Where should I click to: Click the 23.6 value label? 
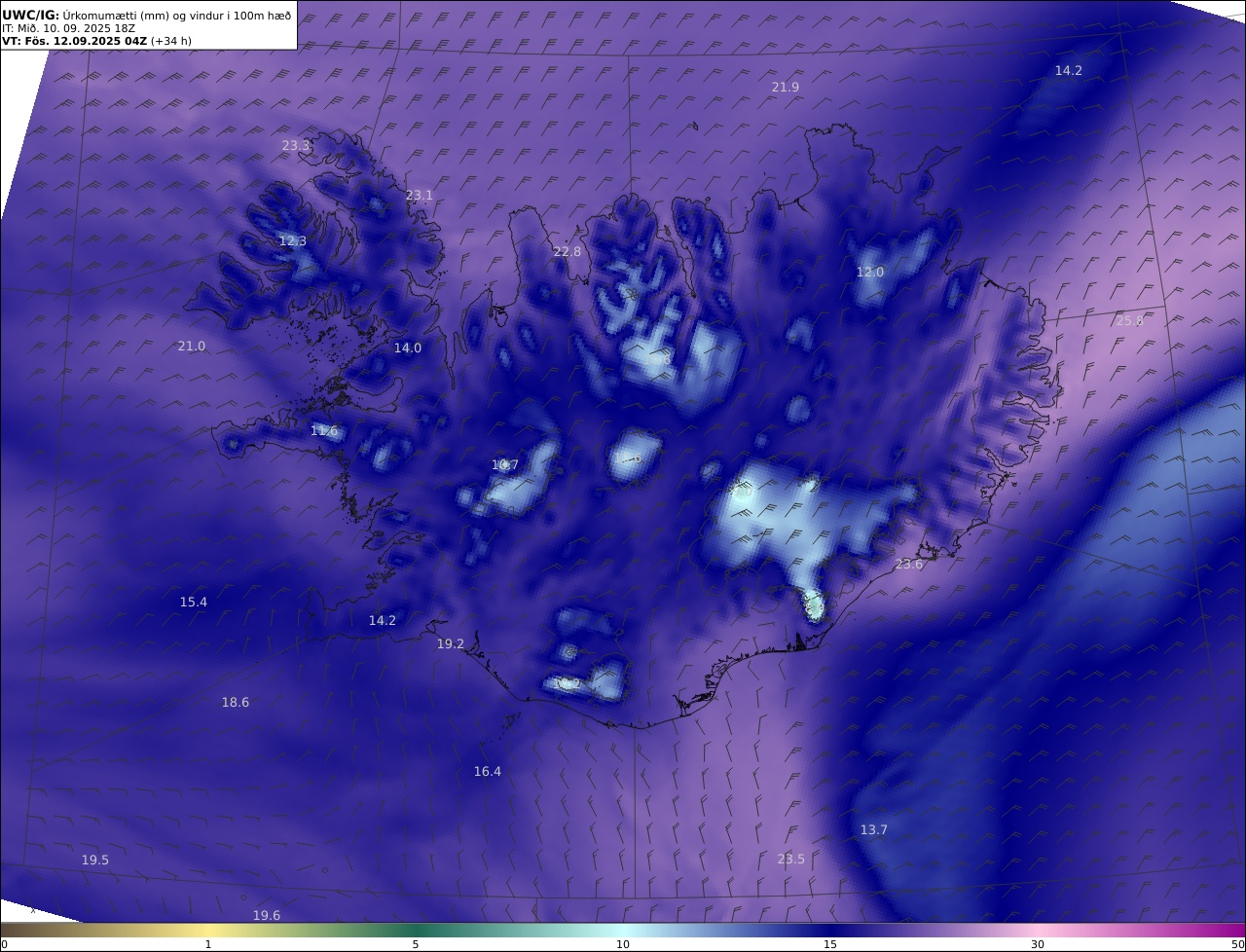tap(909, 565)
